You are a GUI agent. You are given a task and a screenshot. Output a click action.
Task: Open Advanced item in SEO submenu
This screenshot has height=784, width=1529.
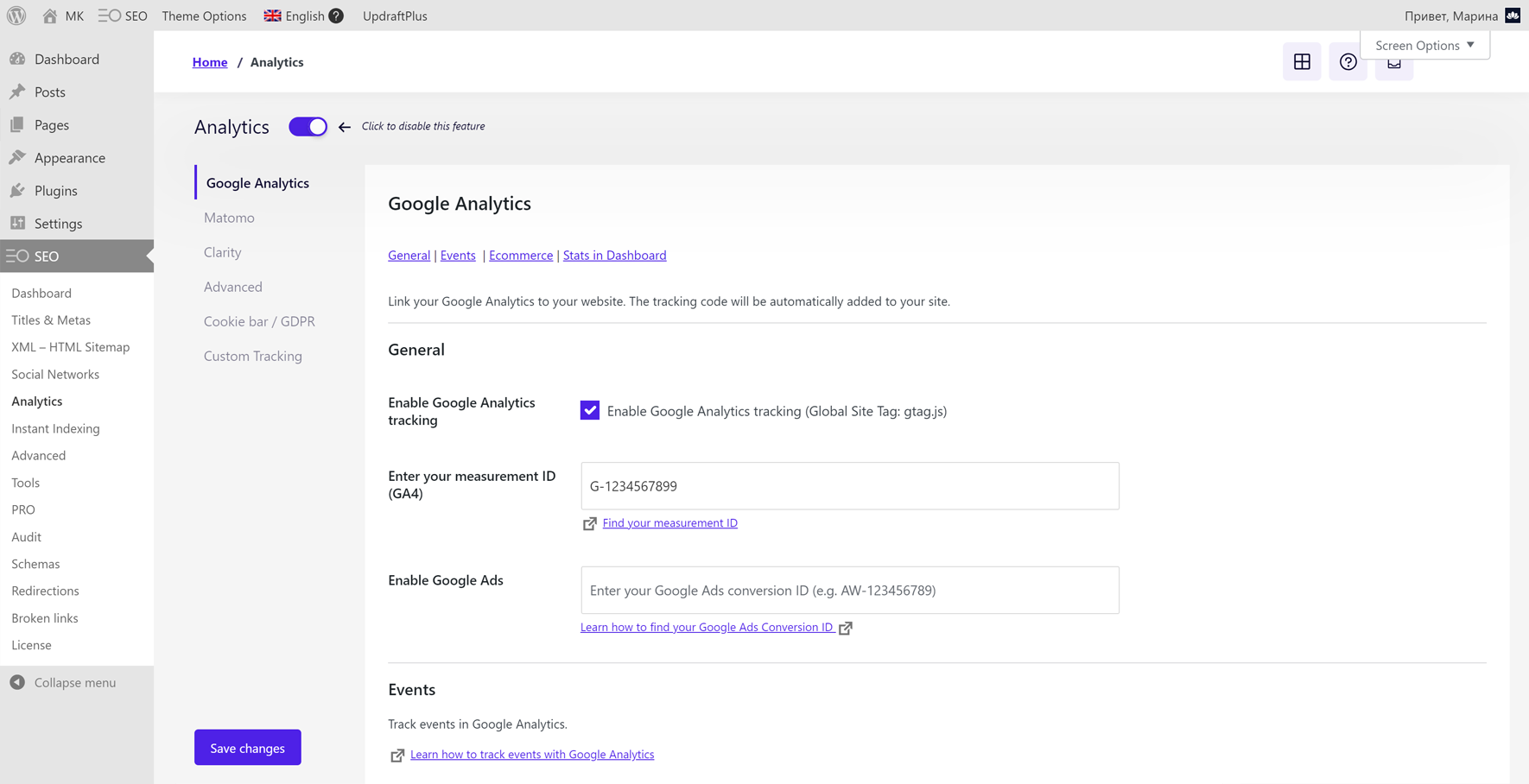point(38,455)
